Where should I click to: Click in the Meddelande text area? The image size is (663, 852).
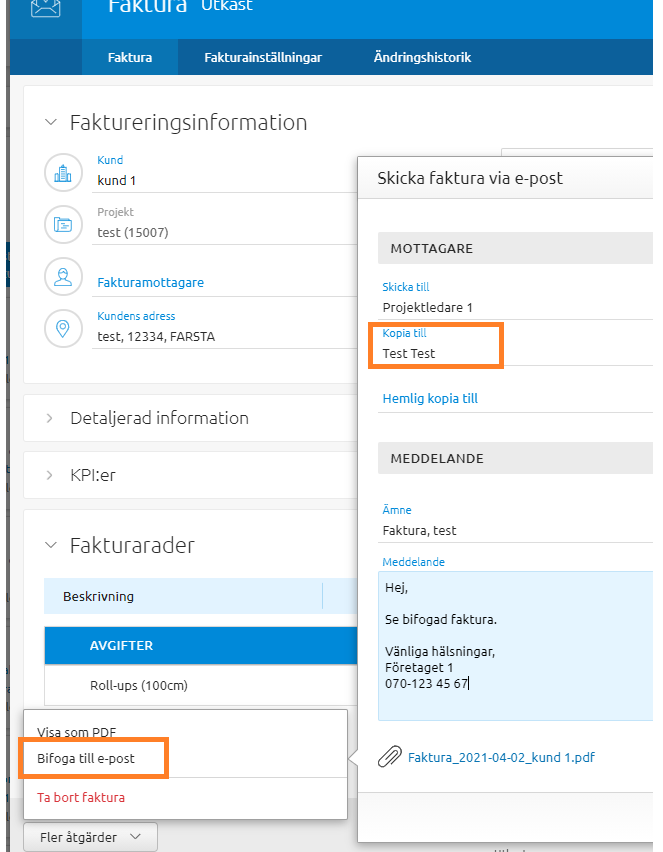pos(514,645)
